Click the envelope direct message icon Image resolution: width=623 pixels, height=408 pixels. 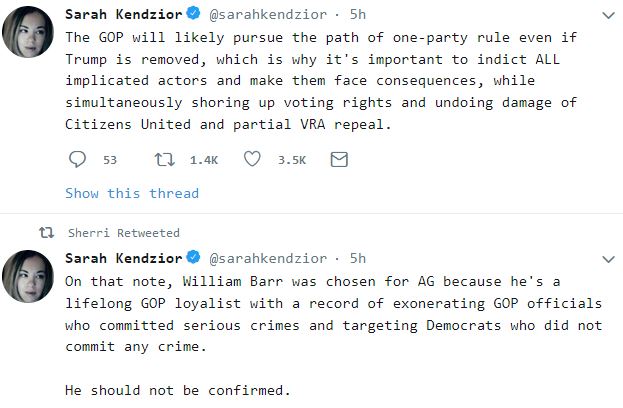pyautogui.click(x=338, y=159)
